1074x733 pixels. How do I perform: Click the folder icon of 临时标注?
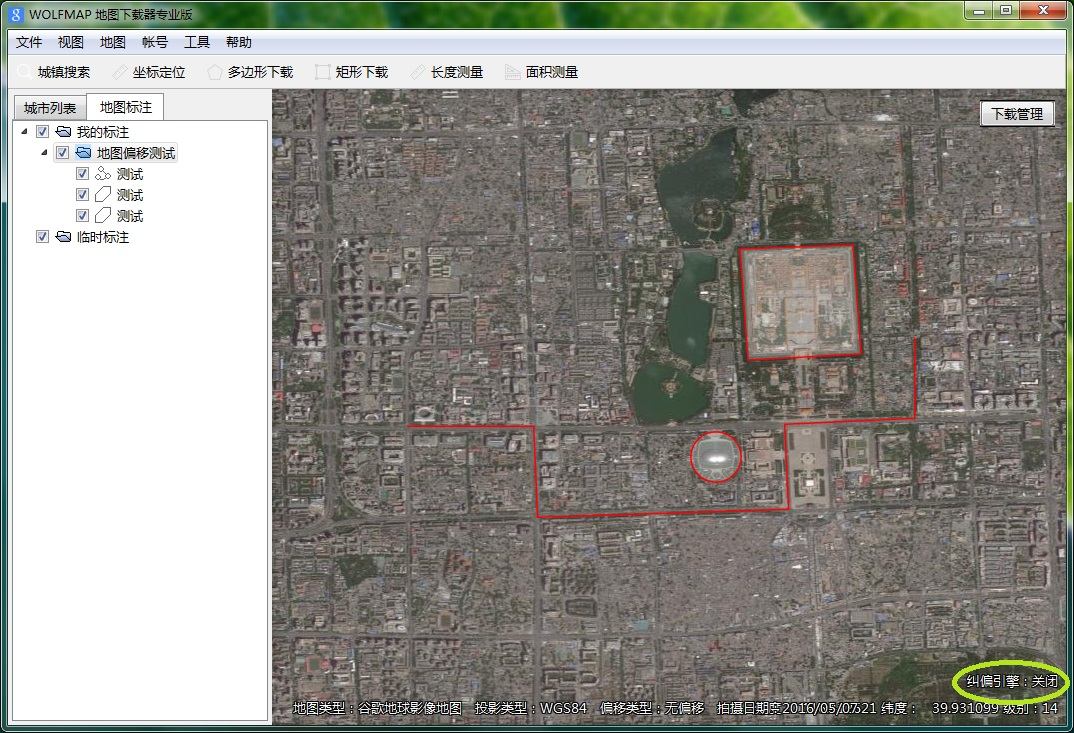coord(63,237)
